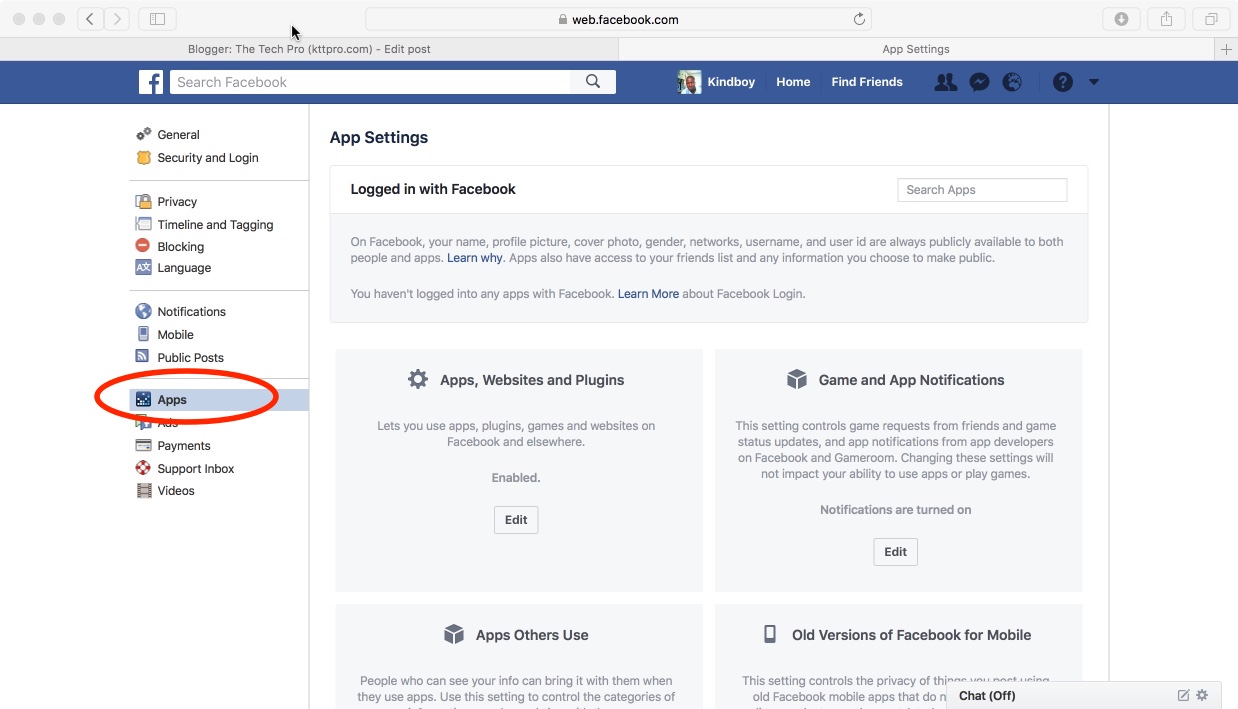The height and width of the screenshot is (709, 1238).
Task: Open Blocking settings
Action: [x=180, y=246]
